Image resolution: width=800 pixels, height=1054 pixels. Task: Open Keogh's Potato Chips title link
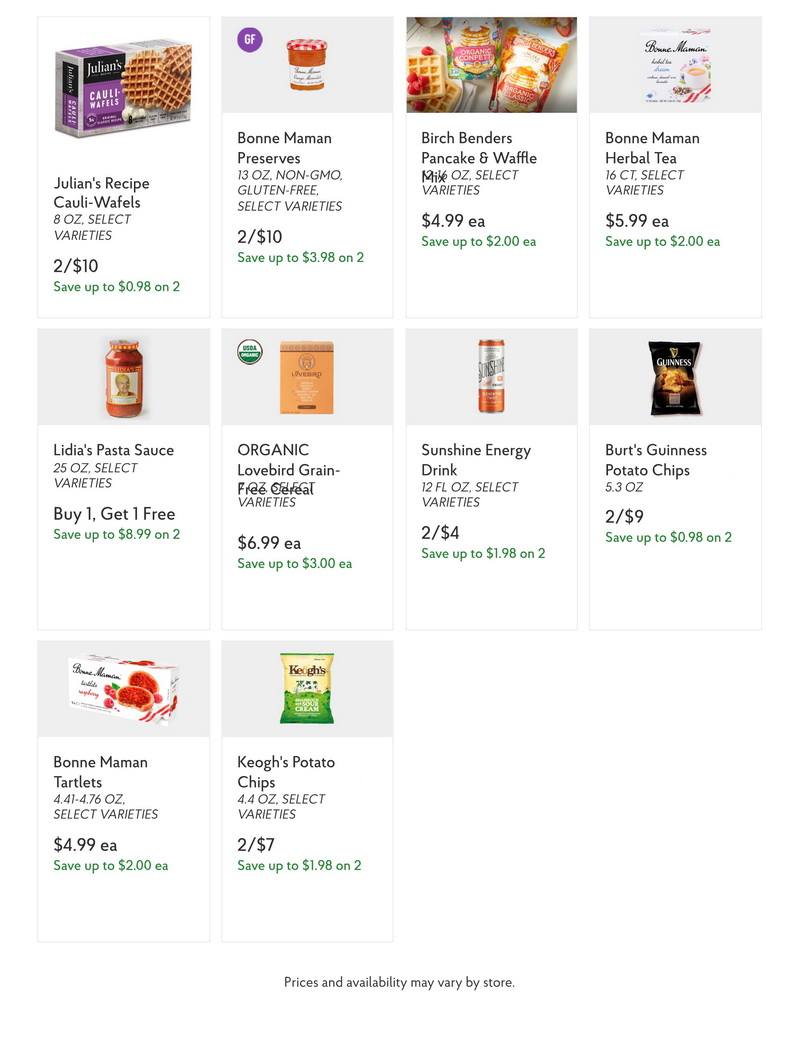286,772
